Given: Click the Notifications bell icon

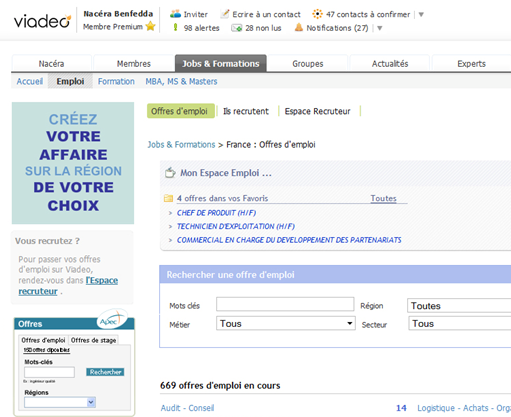Looking at the screenshot, I should 299,27.
